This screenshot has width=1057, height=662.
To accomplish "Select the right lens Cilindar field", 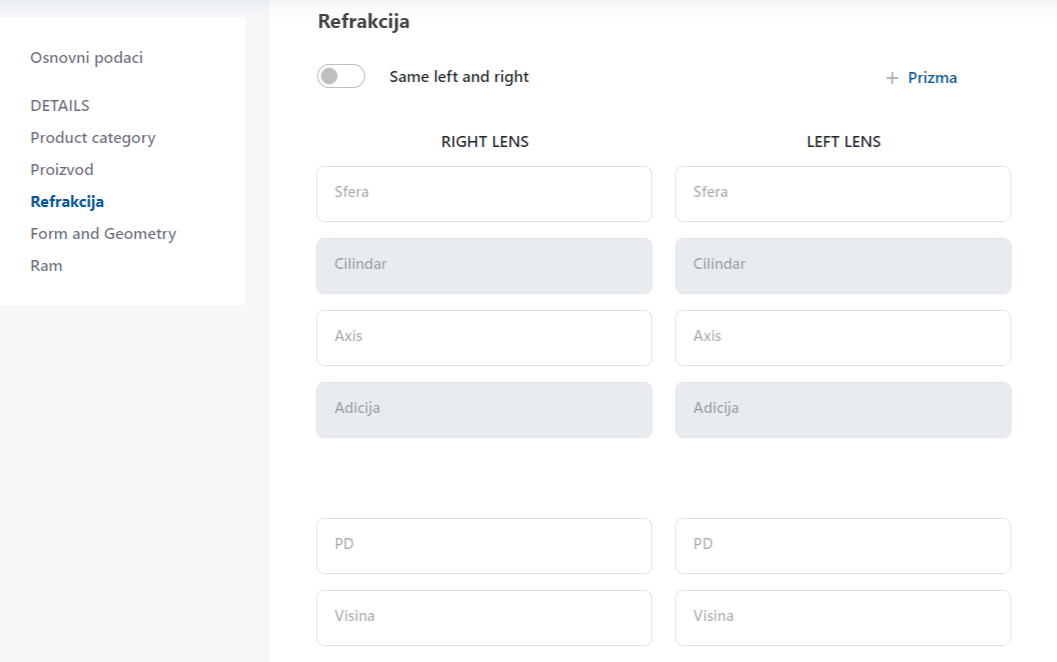I will point(484,266).
